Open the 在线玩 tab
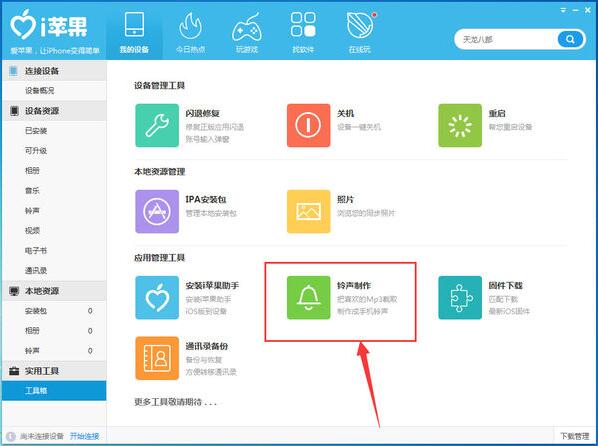Screen dimensions: 598x446 click(359, 32)
